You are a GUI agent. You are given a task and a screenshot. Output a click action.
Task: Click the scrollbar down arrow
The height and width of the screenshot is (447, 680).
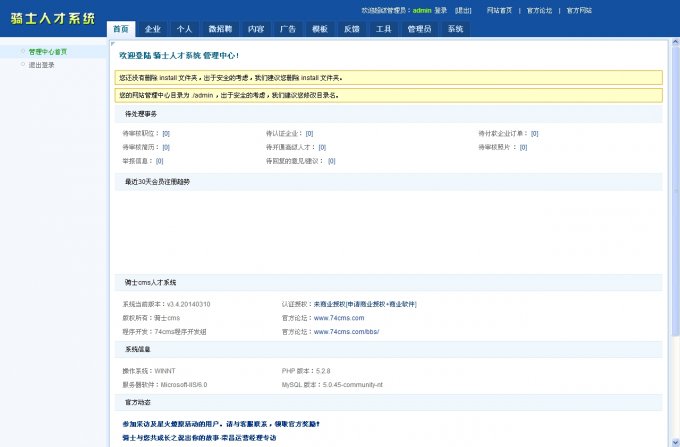(x=675, y=443)
